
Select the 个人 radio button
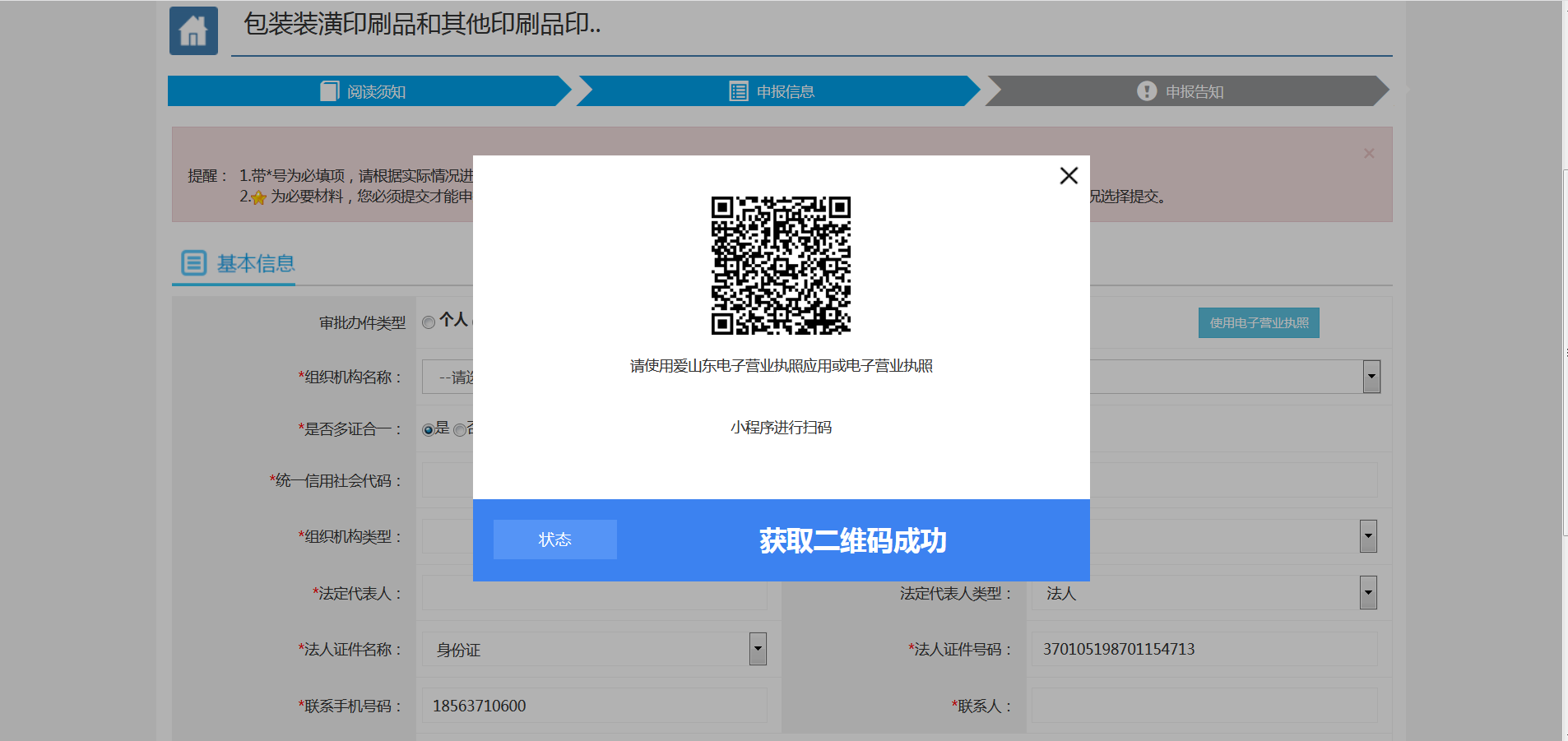tap(429, 322)
